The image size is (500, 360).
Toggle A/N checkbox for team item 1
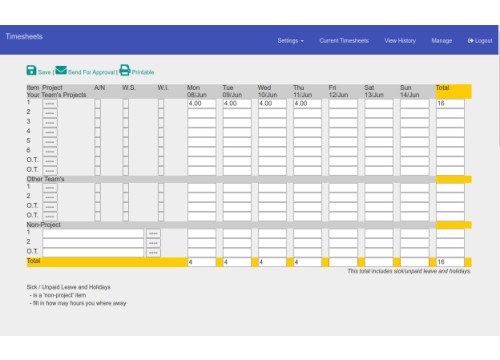tap(98, 104)
